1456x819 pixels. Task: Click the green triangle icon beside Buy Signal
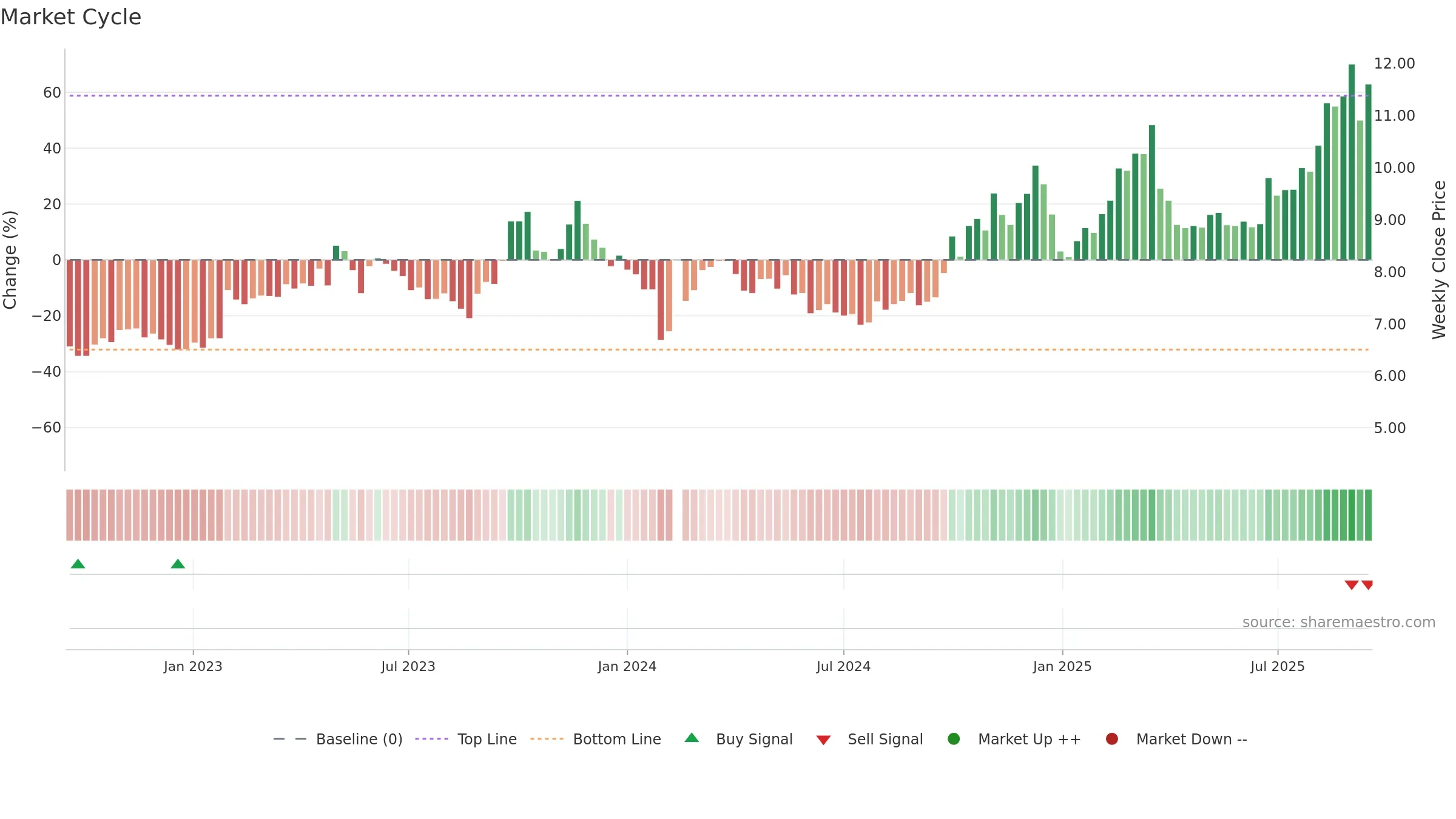[x=692, y=738]
